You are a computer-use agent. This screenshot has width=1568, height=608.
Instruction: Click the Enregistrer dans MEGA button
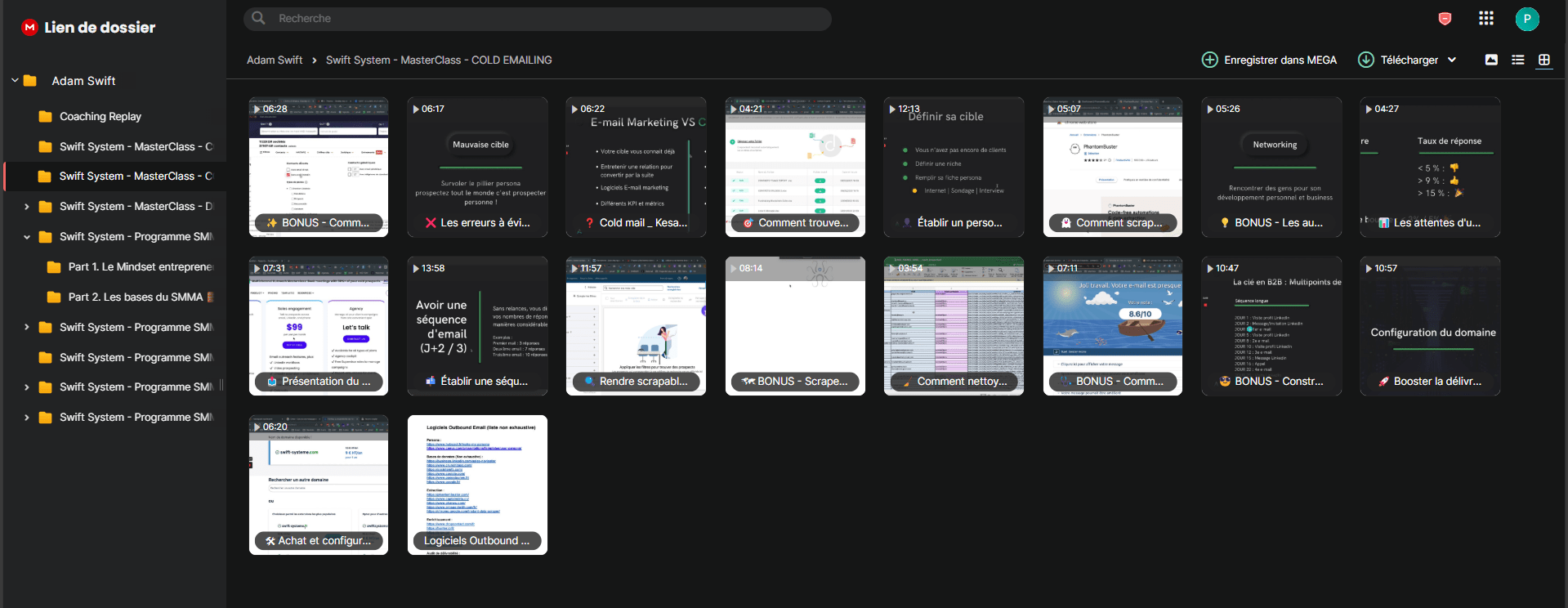(1269, 60)
